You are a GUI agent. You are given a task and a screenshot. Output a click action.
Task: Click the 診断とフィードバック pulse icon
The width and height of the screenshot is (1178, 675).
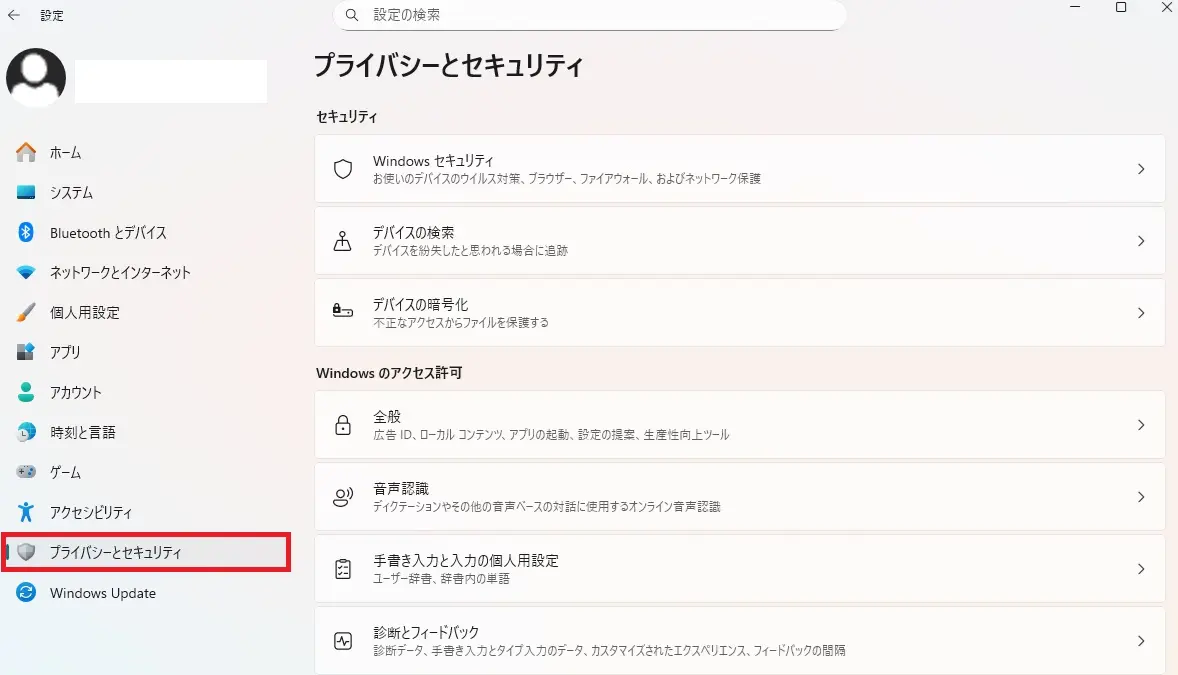click(x=343, y=641)
